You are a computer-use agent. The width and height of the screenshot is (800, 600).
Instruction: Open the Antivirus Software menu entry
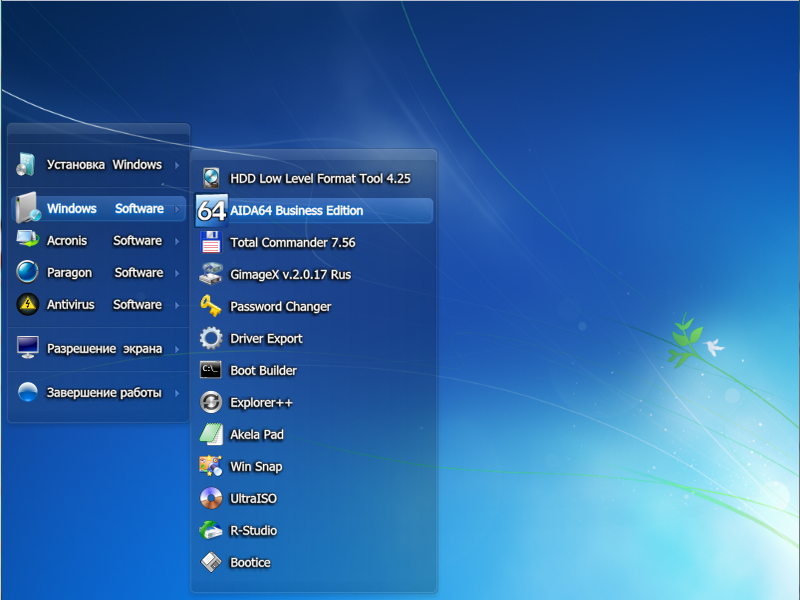pyautogui.click(x=98, y=305)
